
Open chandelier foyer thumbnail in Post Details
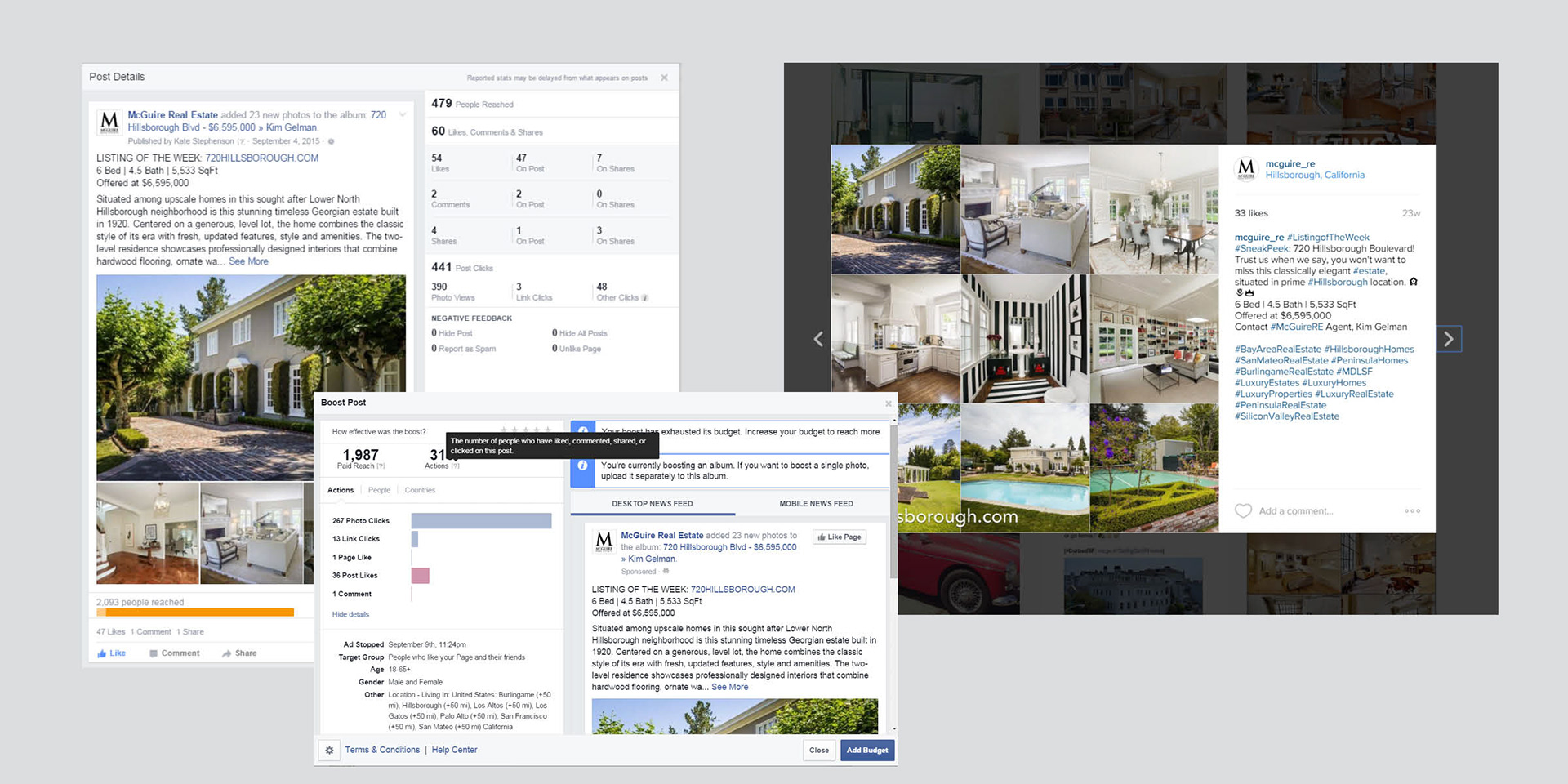(148, 533)
